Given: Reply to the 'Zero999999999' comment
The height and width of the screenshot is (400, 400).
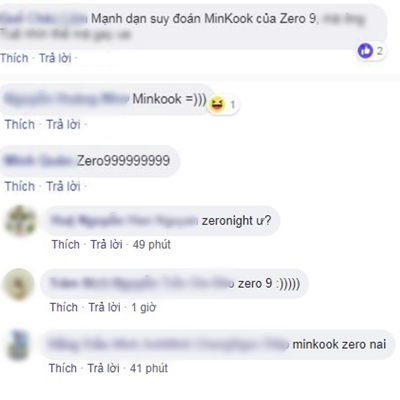Looking at the screenshot, I should point(63,186).
